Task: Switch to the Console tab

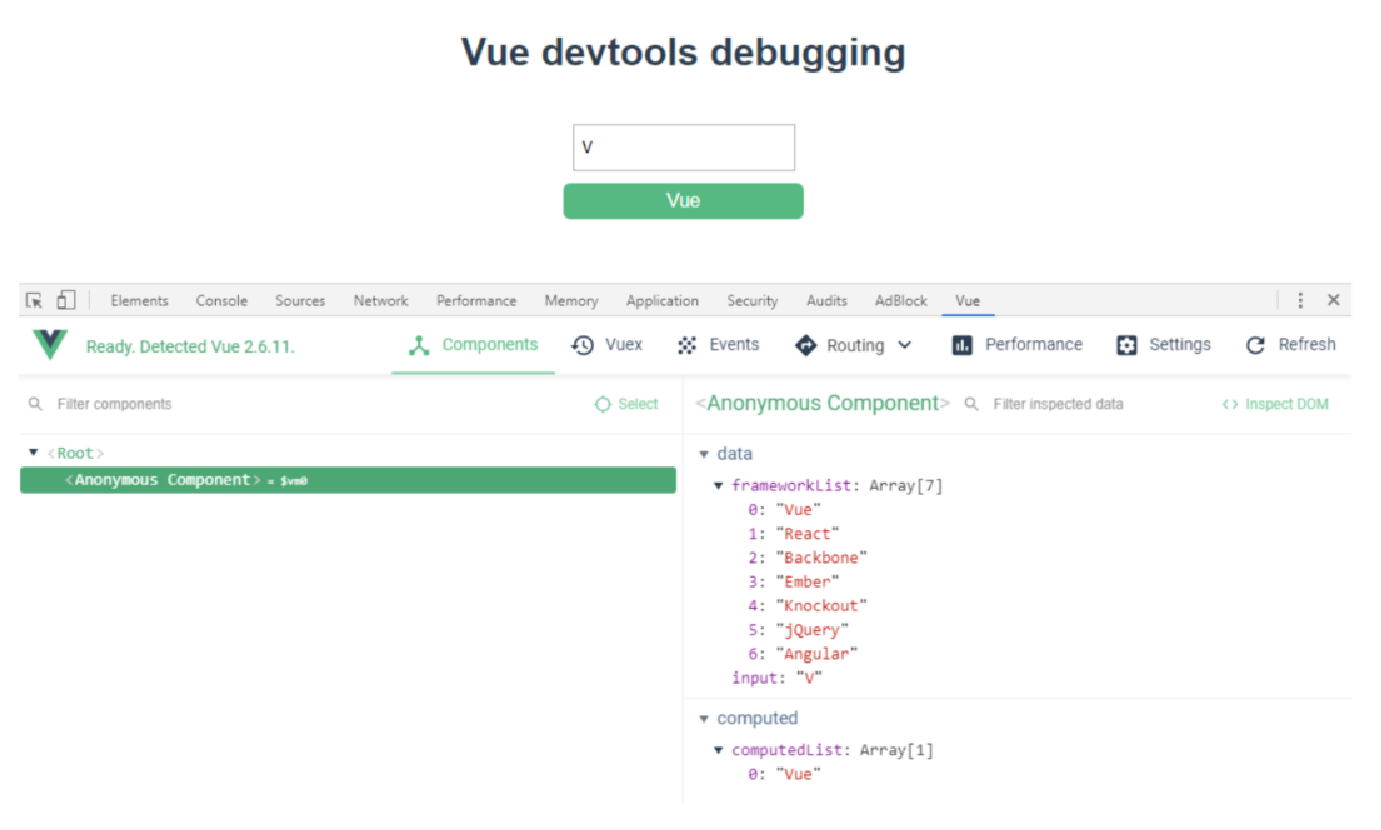Action: 221,300
